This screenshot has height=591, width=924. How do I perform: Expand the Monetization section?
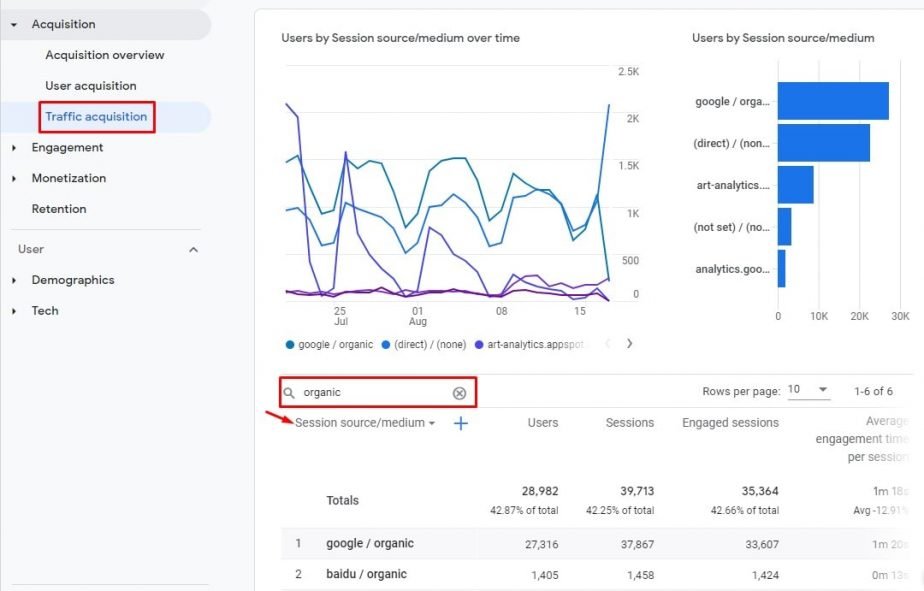coord(14,179)
